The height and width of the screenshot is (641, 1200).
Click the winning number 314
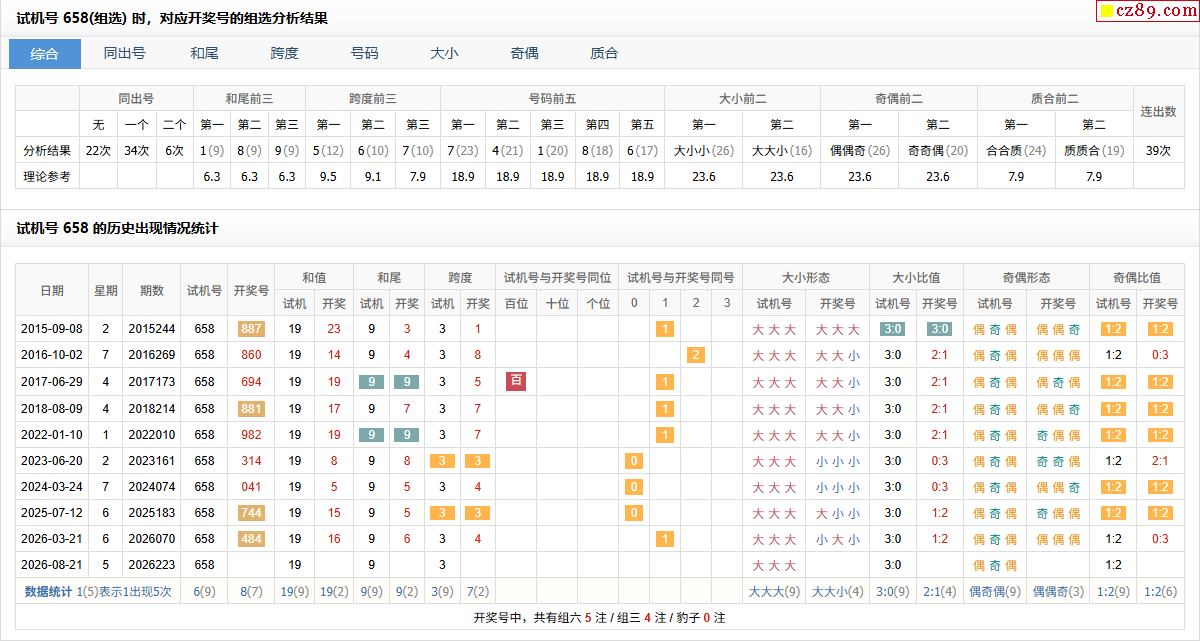click(x=251, y=461)
